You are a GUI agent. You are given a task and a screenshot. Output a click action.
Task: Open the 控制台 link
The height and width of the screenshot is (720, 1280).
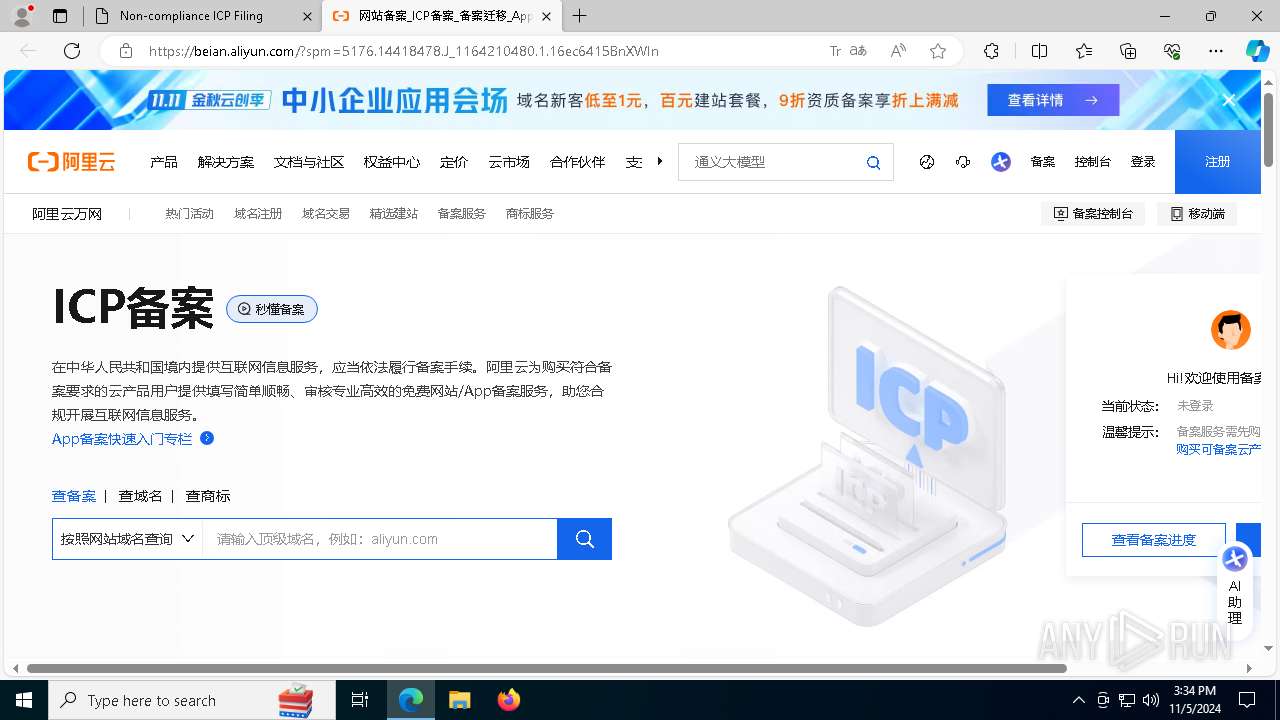point(1093,162)
